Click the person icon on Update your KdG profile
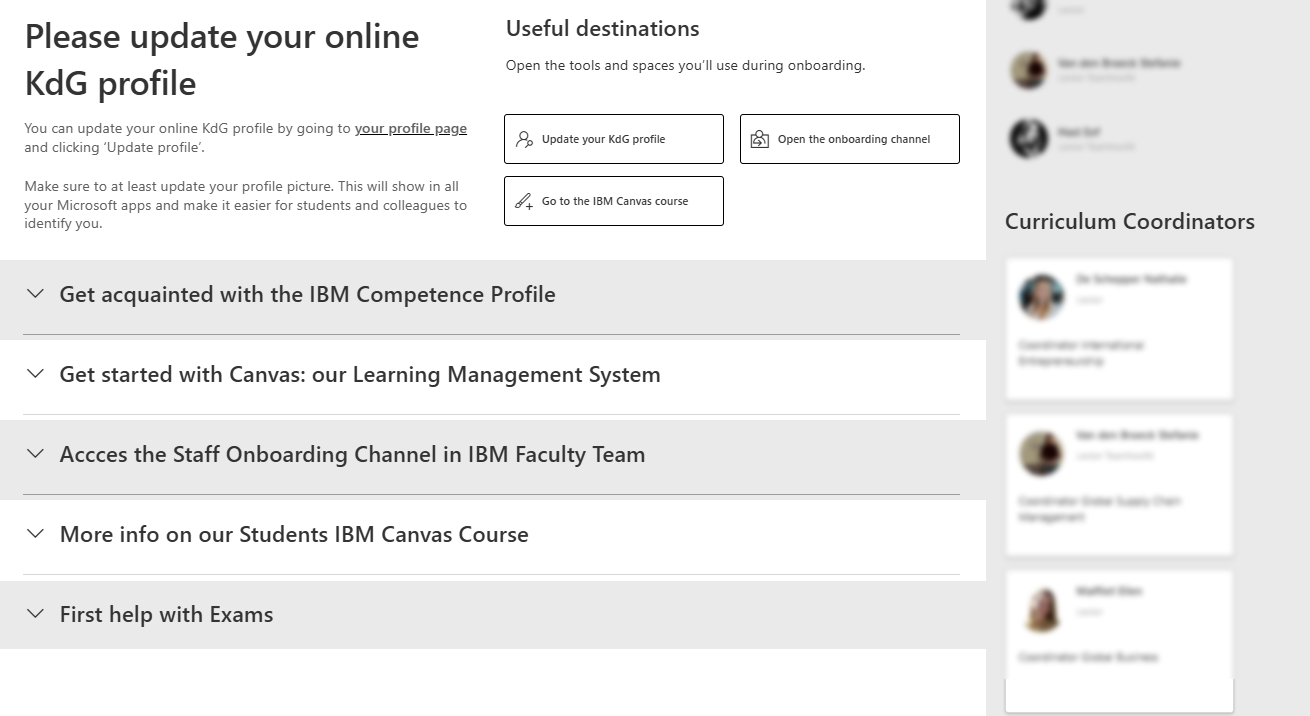Screen dimensions: 1310x716 click(524, 139)
